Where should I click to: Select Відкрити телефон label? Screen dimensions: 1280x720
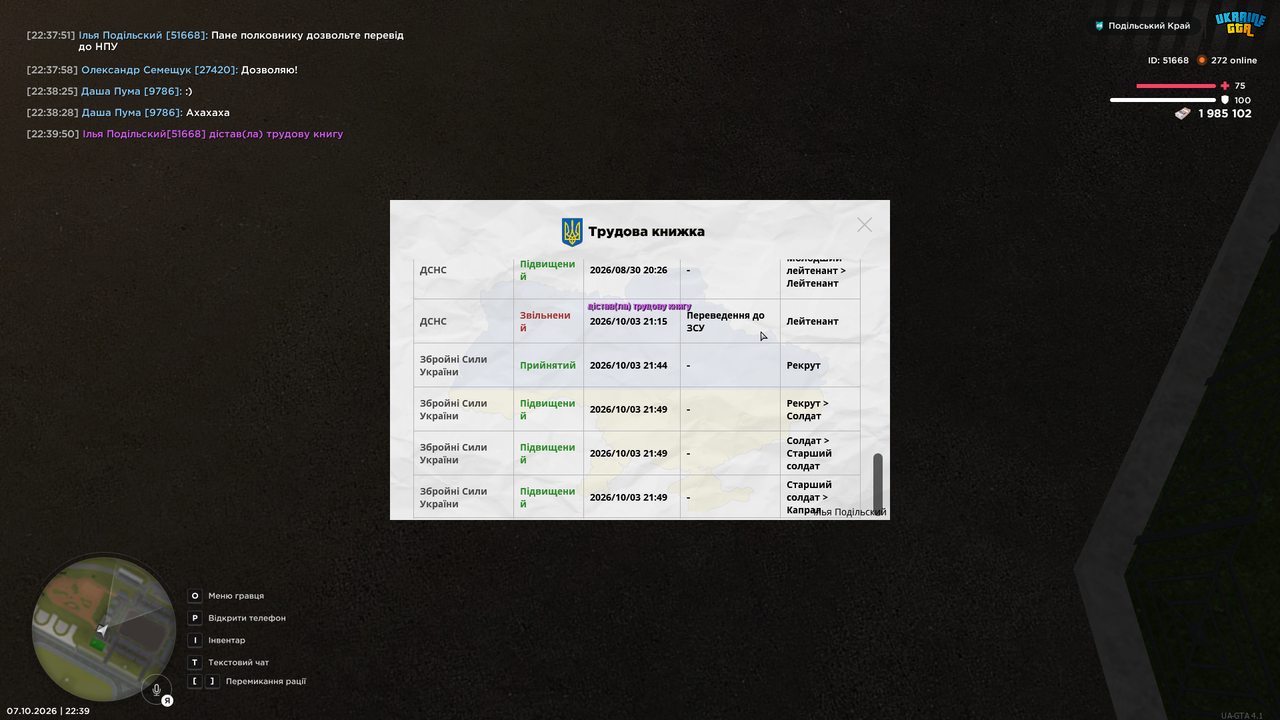[x=247, y=618]
